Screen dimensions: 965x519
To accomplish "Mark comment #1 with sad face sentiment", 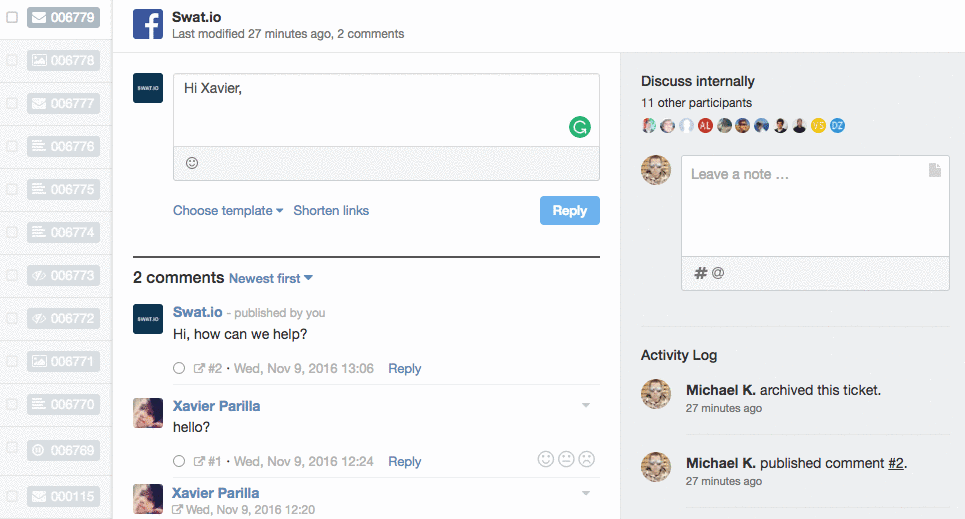I will tap(587, 459).
